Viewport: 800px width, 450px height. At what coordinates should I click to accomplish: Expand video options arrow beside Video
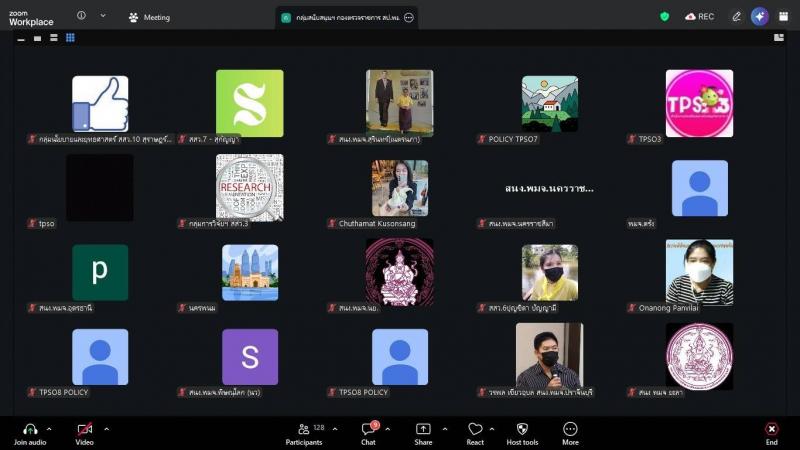[x=107, y=430]
